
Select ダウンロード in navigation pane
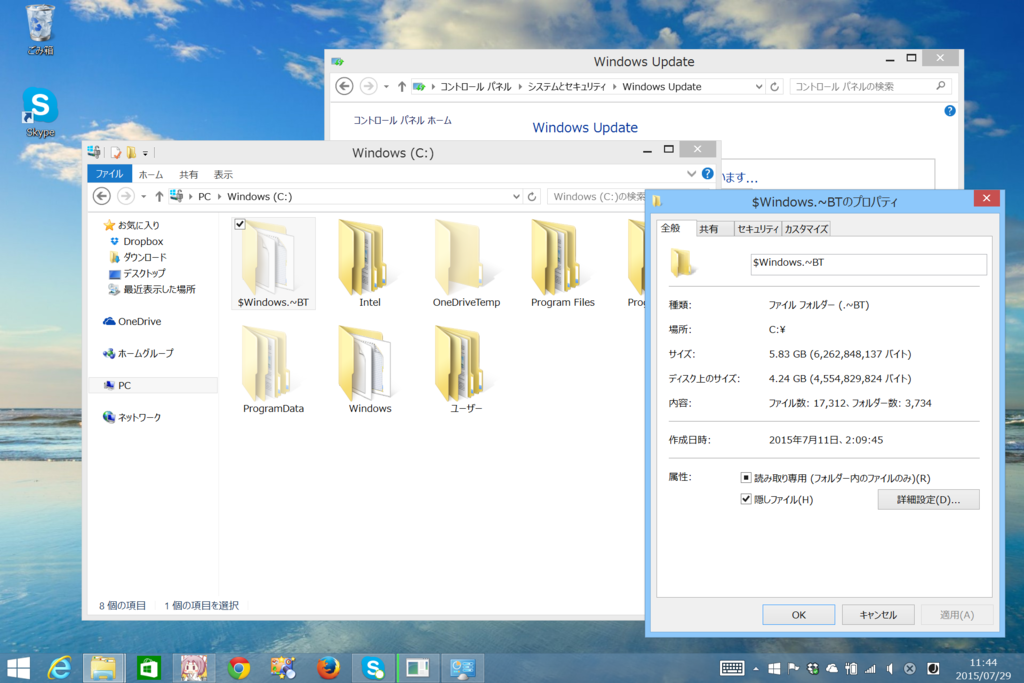144,257
